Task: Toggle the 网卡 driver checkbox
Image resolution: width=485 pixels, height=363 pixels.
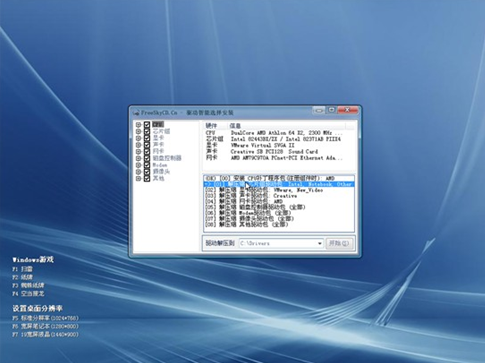Action: click(x=147, y=151)
